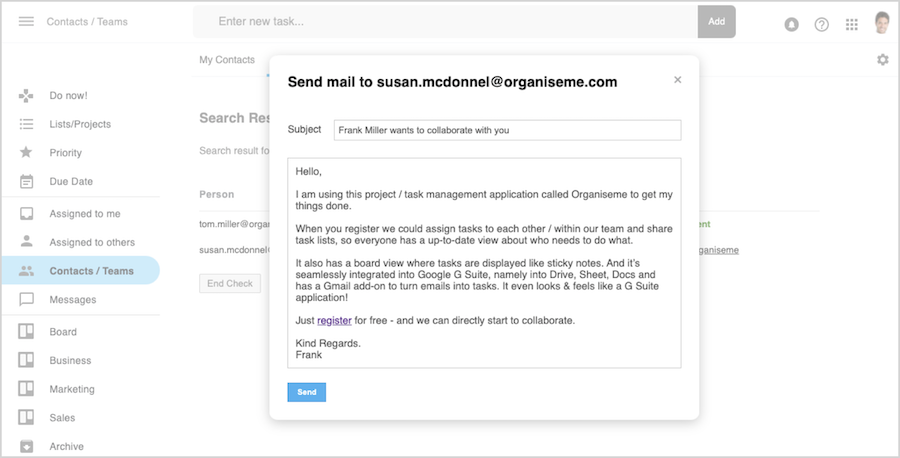Click the susan.mcdonnel contact row
This screenshot has height=458, width=900.
[234, 250]
